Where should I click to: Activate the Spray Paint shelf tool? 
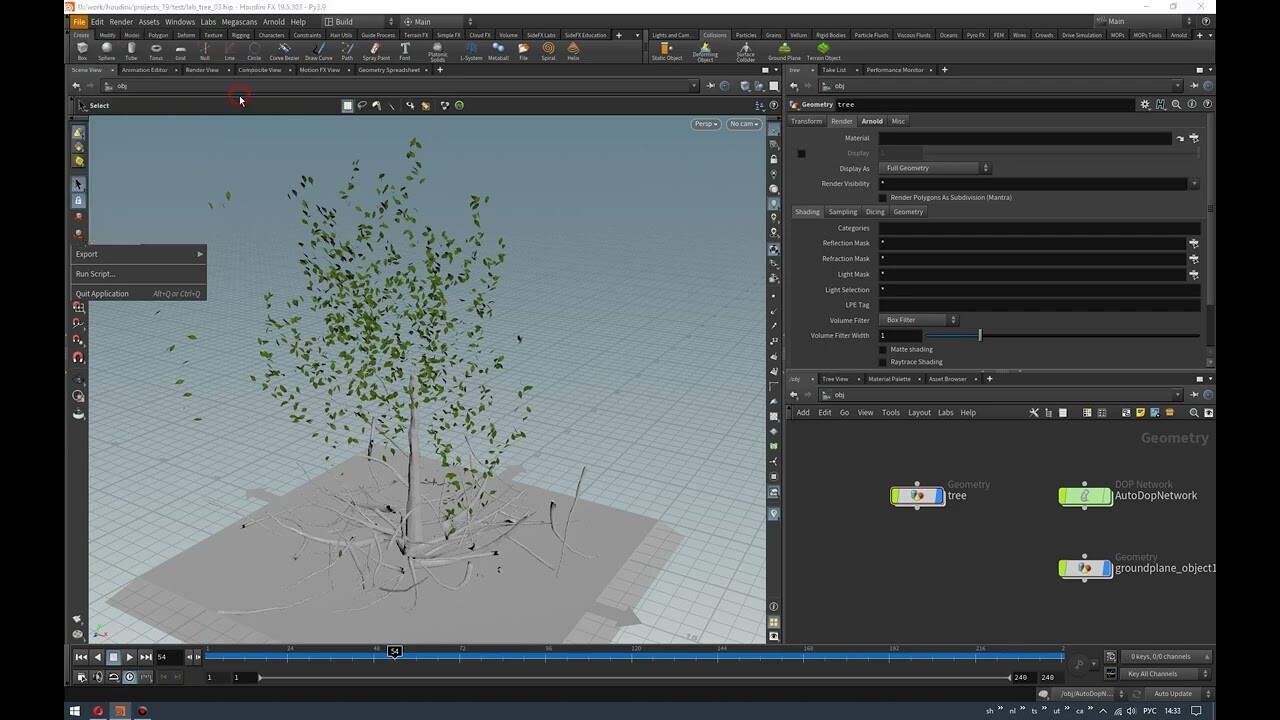[x=376, y=50]
